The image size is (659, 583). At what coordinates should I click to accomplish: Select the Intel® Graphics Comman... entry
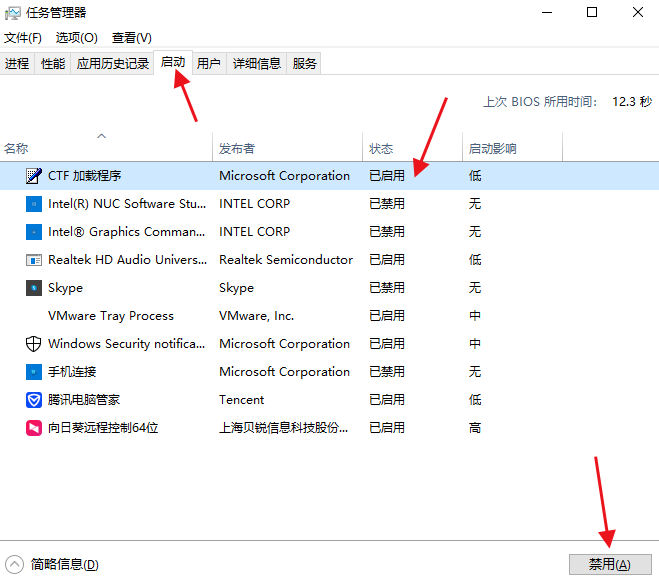tap(127, 232)
